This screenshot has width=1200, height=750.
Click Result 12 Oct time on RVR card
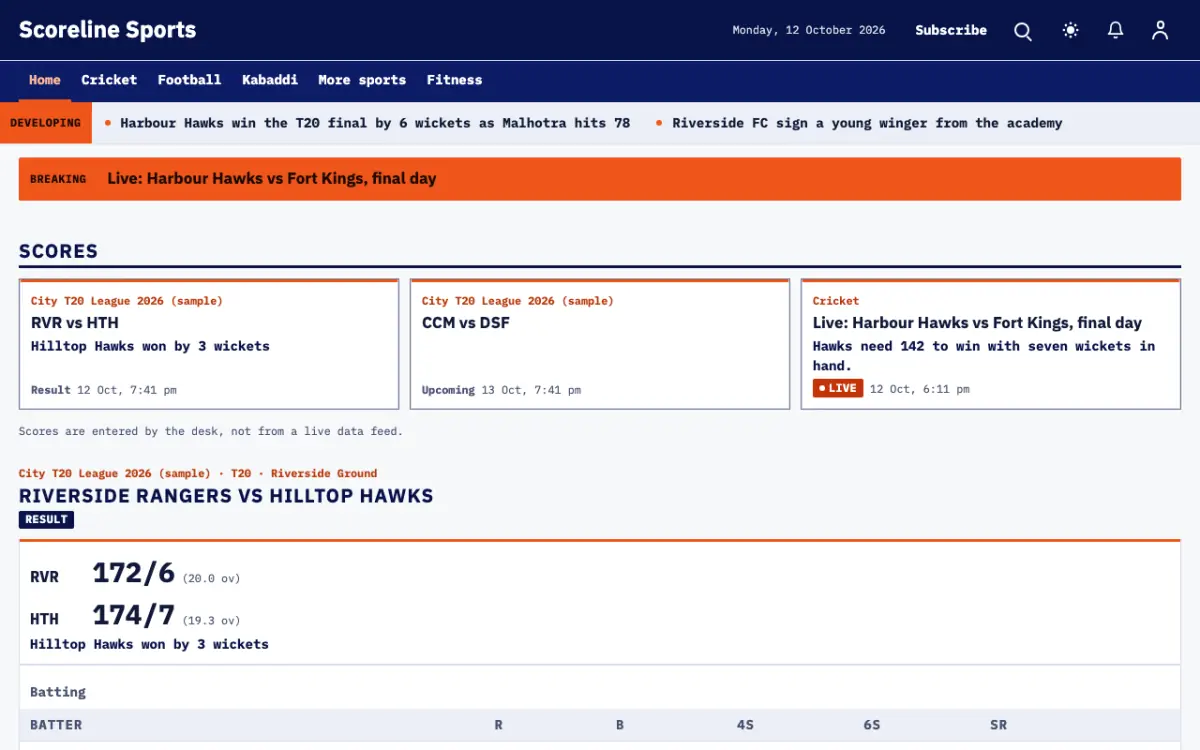point(104,390)
